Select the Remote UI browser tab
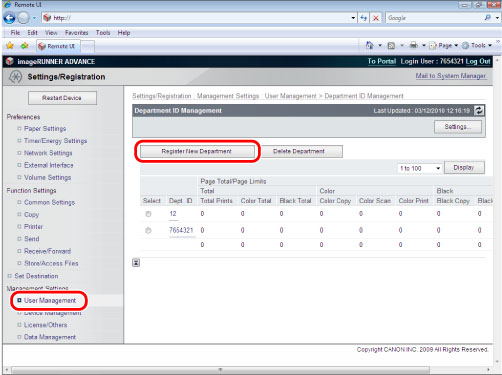Viewport: 502px width, 375px height. (58, 46)
